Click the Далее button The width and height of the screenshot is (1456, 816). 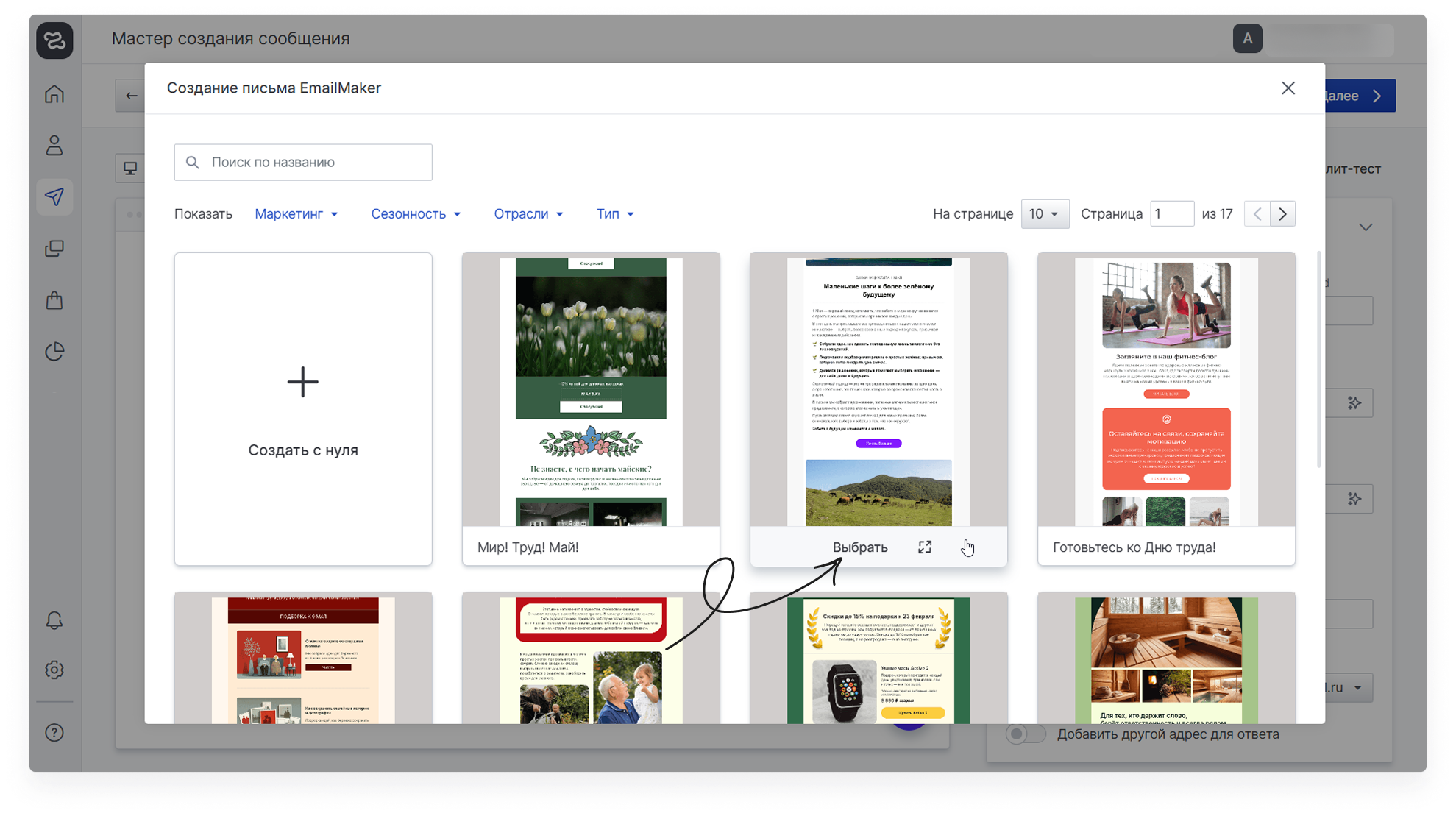coord(1360,96)
